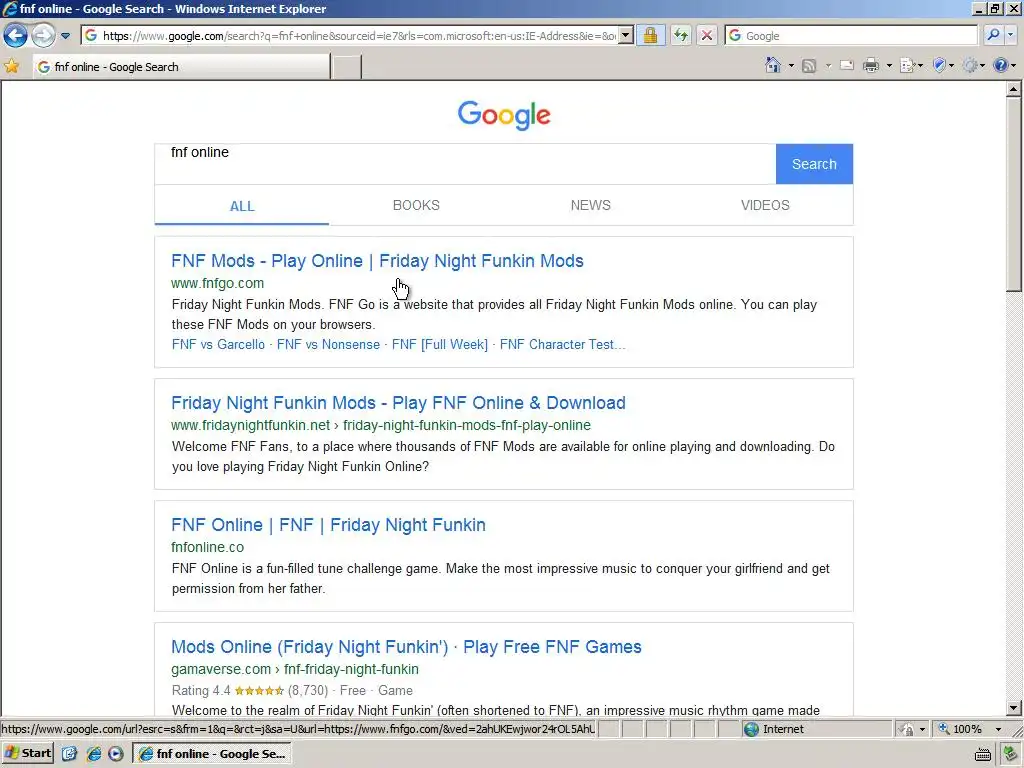This screenshot has height=768, width=1024.
Task: Click the Home icon in command bar
Action: pos(773,65)
